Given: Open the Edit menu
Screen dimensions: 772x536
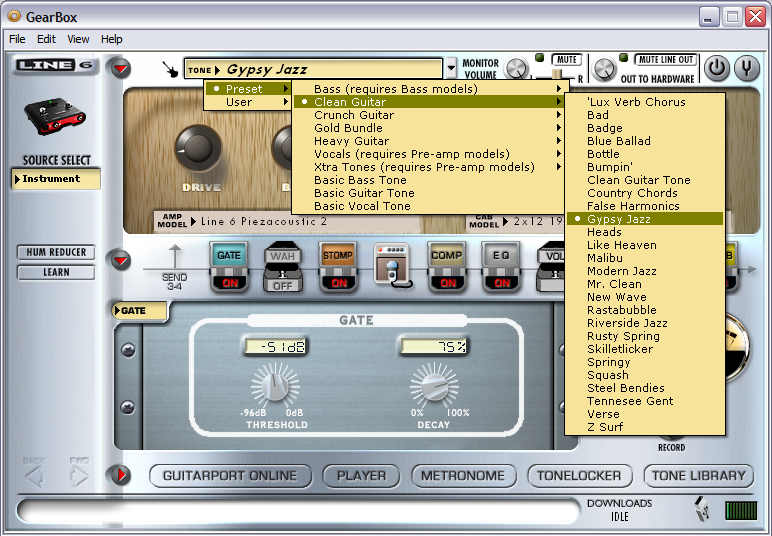Looking at the screenshot, I should [x=46, y=39].
